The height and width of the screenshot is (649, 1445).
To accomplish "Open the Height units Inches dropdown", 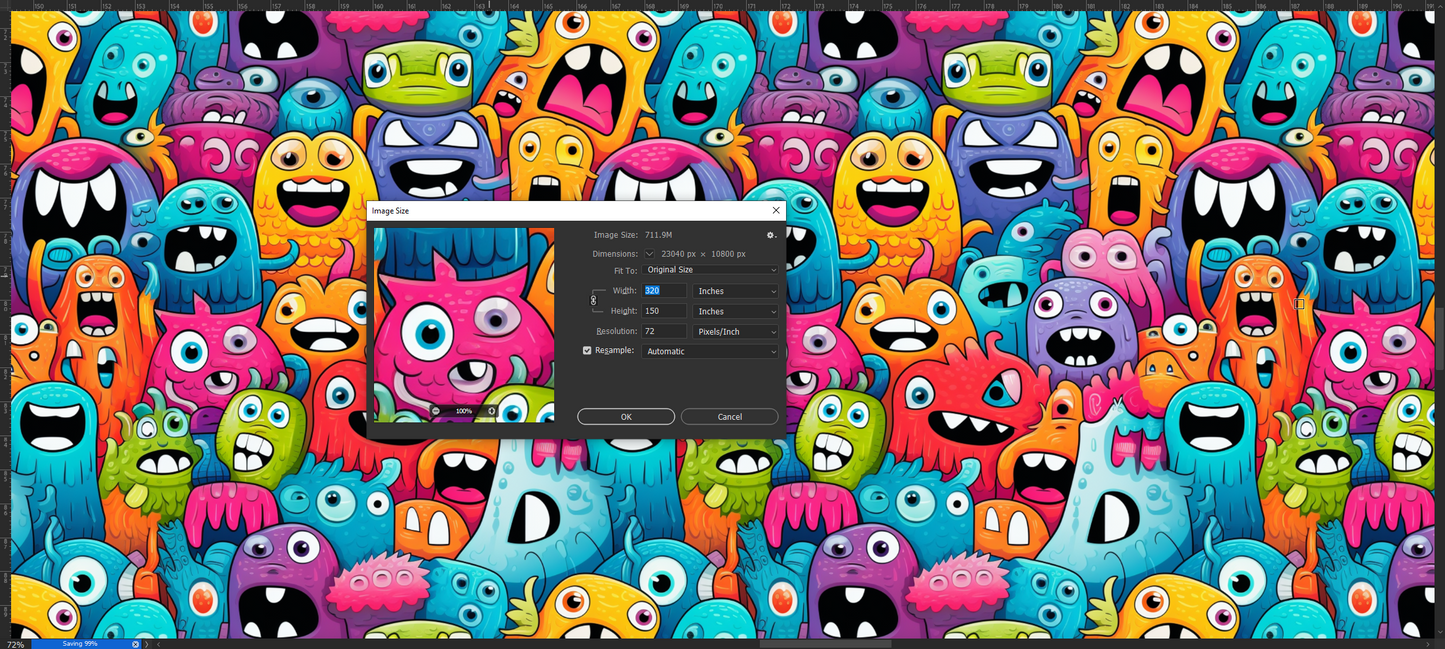I will point(735,311).
